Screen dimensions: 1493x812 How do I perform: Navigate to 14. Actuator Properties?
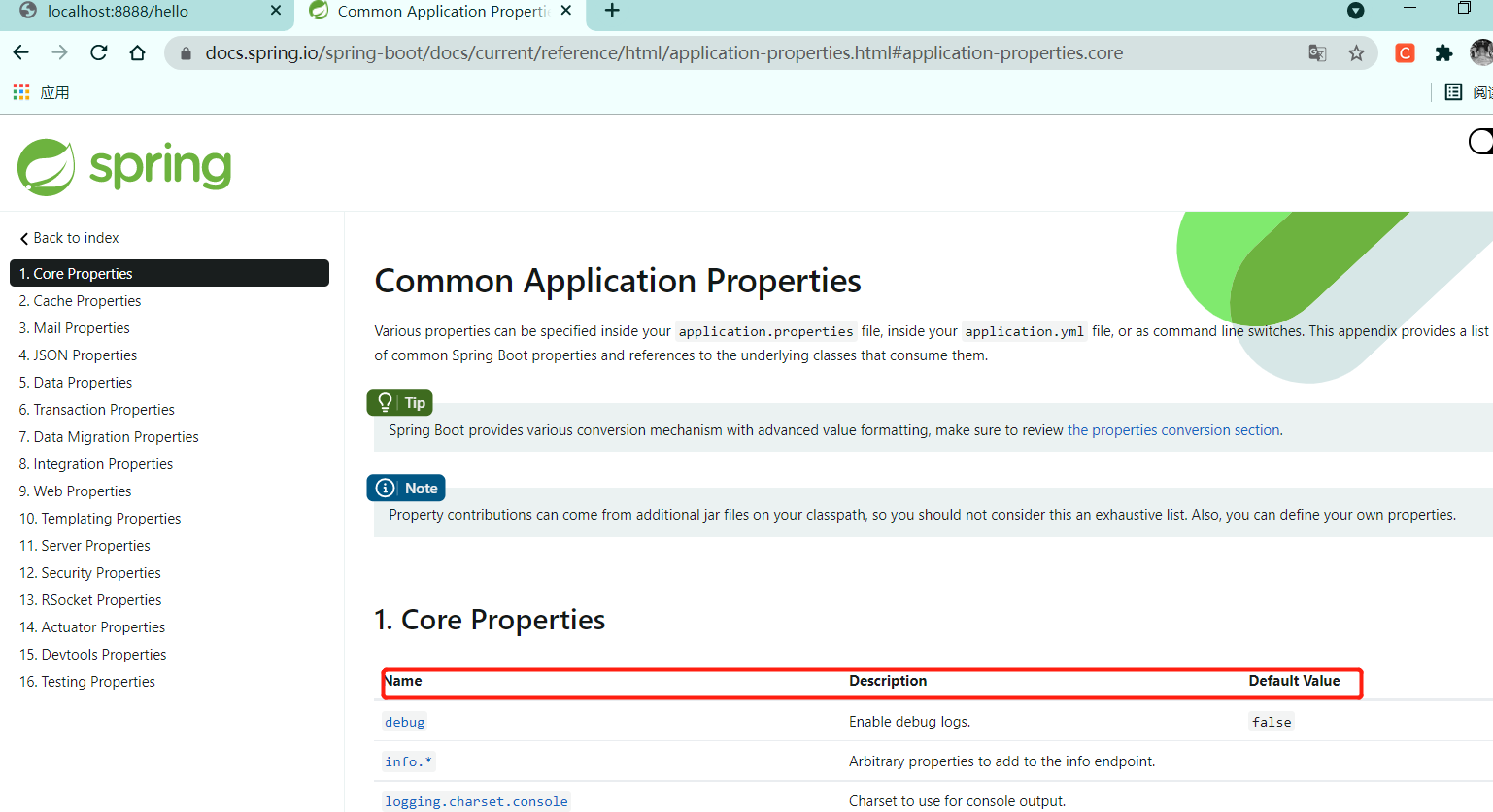tap(92, 627)
